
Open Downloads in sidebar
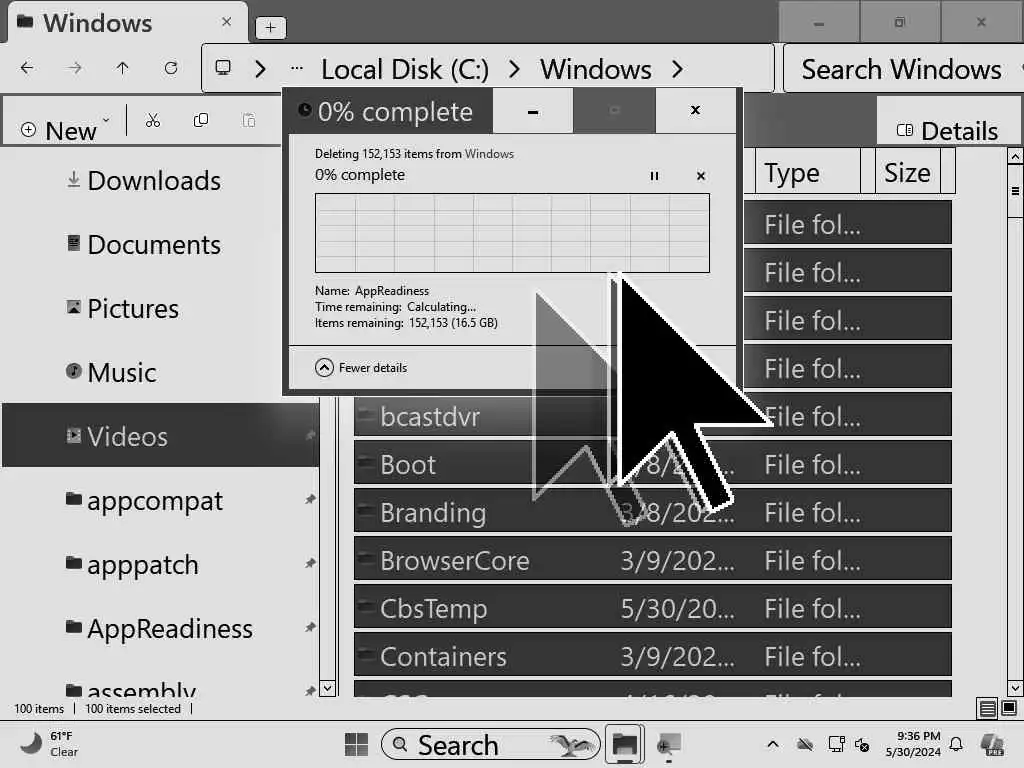[x=154, y=181]
